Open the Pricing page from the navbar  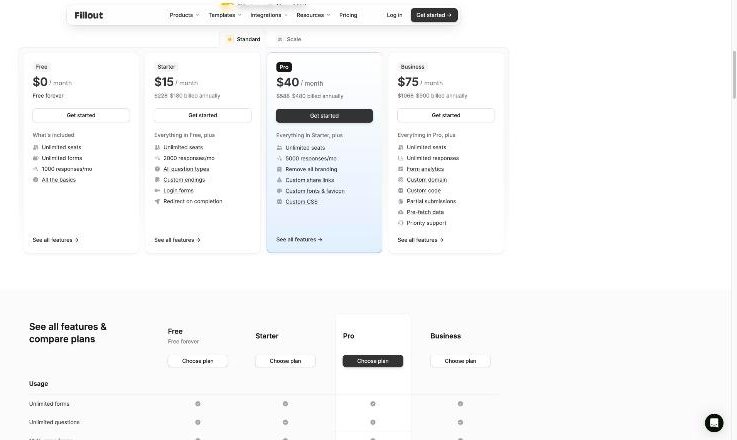[348, 15]
